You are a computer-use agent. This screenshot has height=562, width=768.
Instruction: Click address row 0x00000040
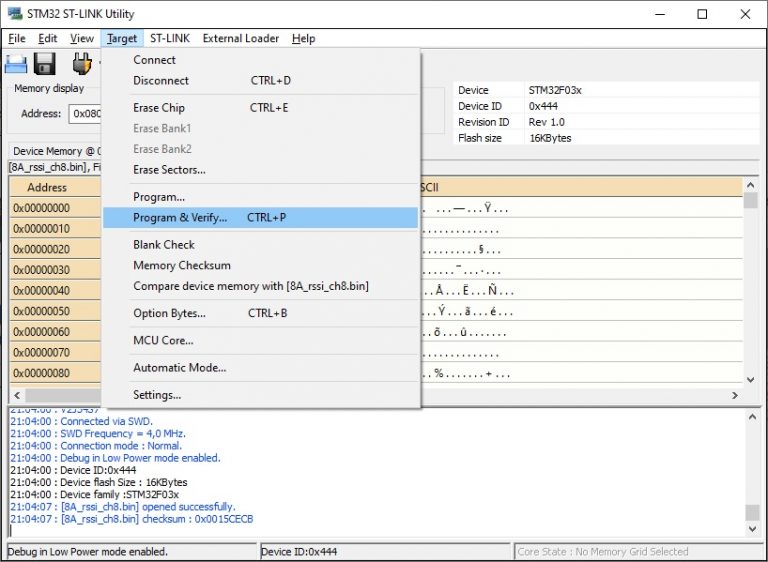[x=55, y=290]
